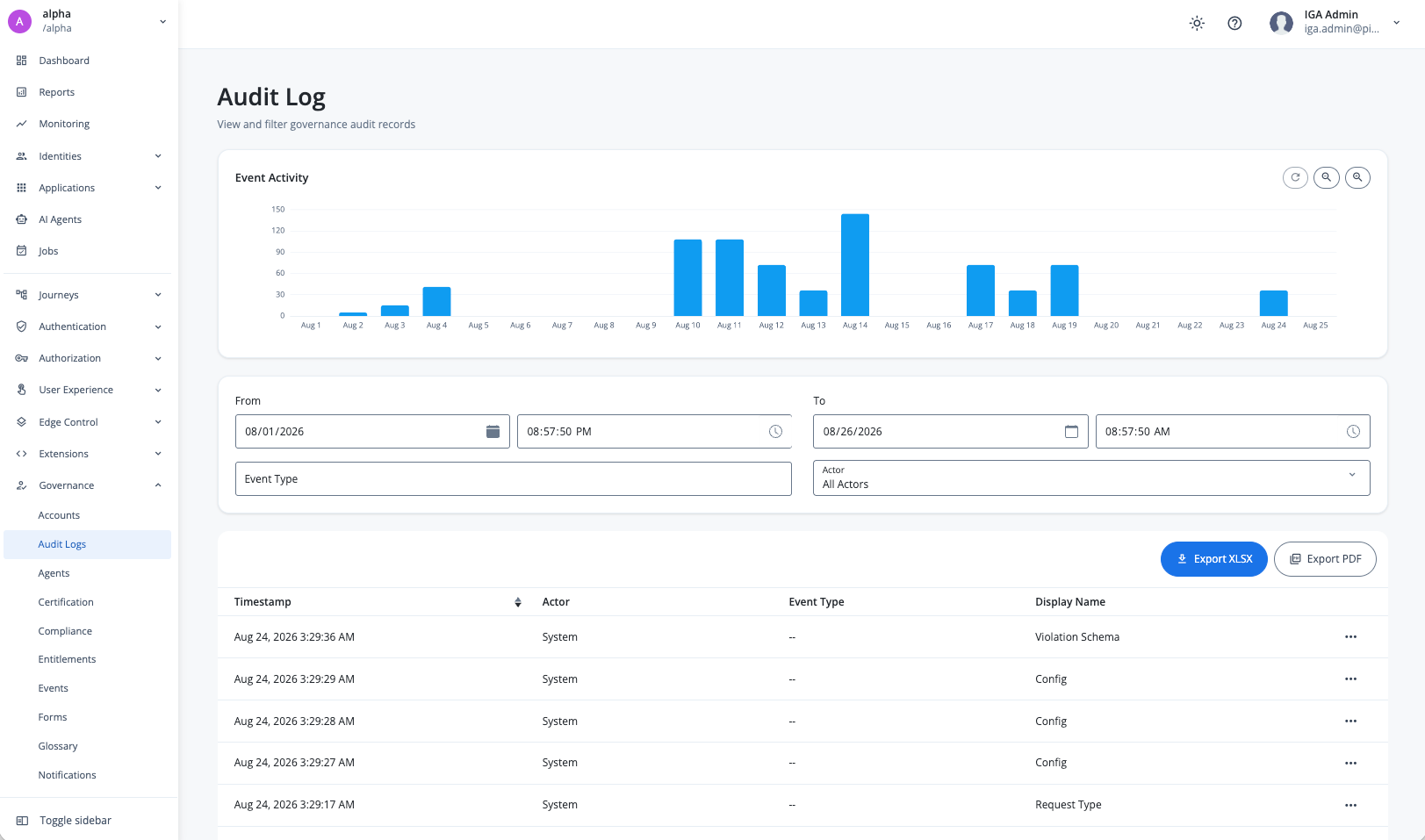Viewport: 1425px width, 840px height.
Task: Reset the Event Activity chart view
Action: [1295, 177]
